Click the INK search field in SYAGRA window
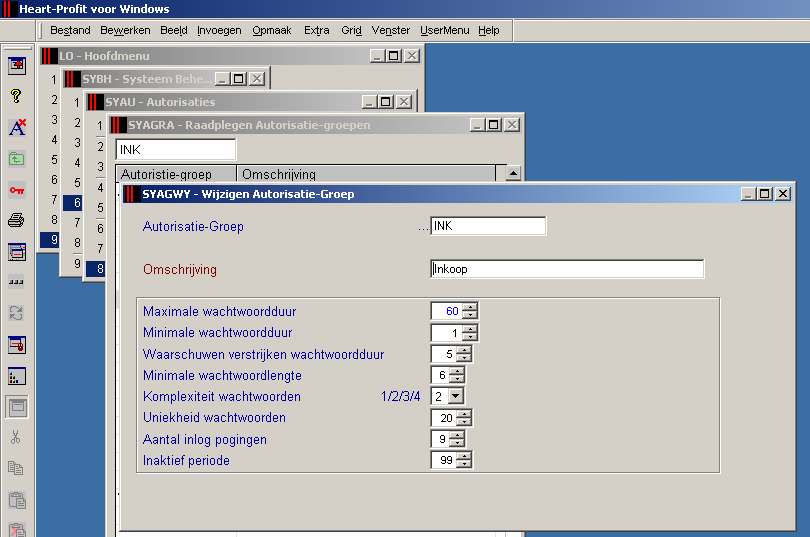This screenshot has height=537, width=810. 176,150
